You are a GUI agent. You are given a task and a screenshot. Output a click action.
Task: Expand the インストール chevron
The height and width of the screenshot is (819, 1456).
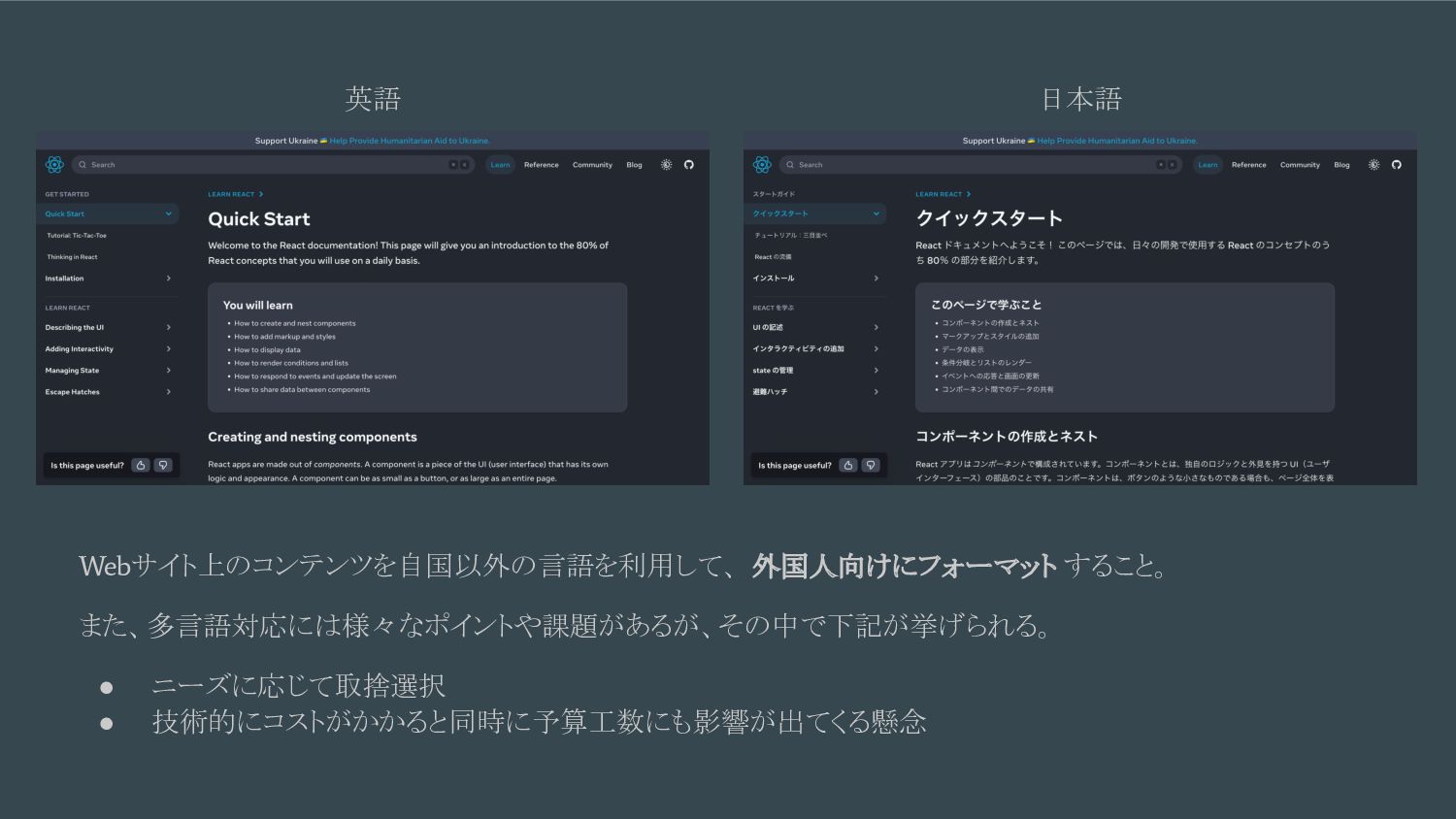[x=876, y=278]
